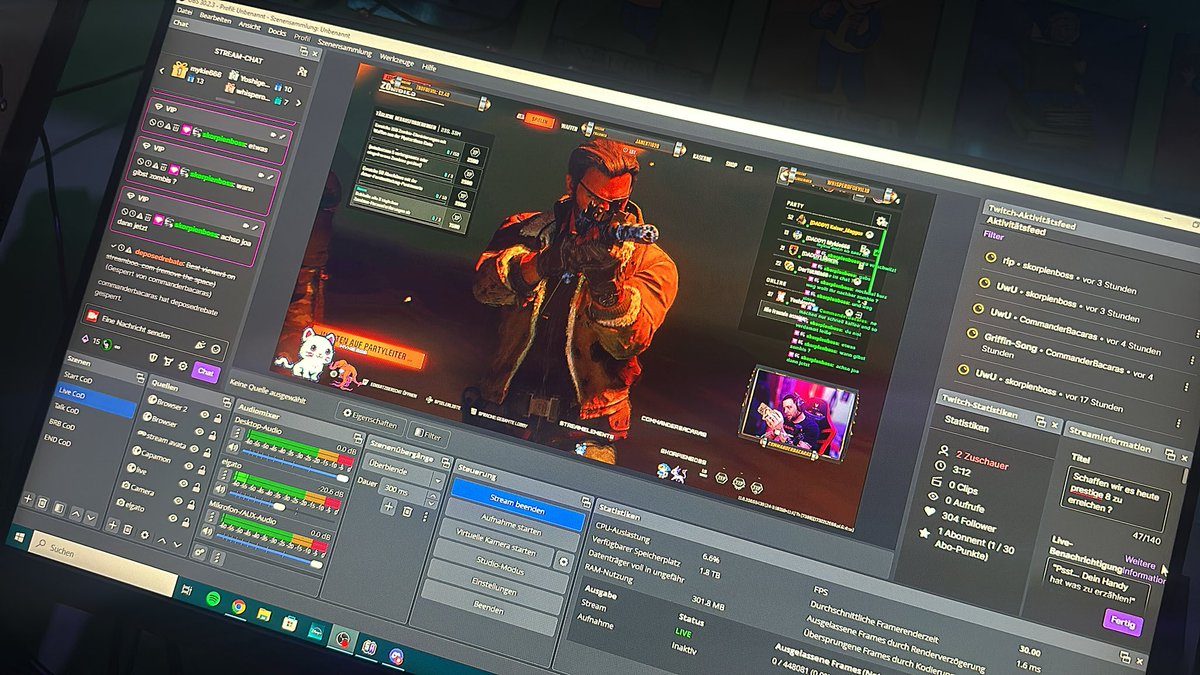Move scene up with arrow icon

(x=76, y=512)
